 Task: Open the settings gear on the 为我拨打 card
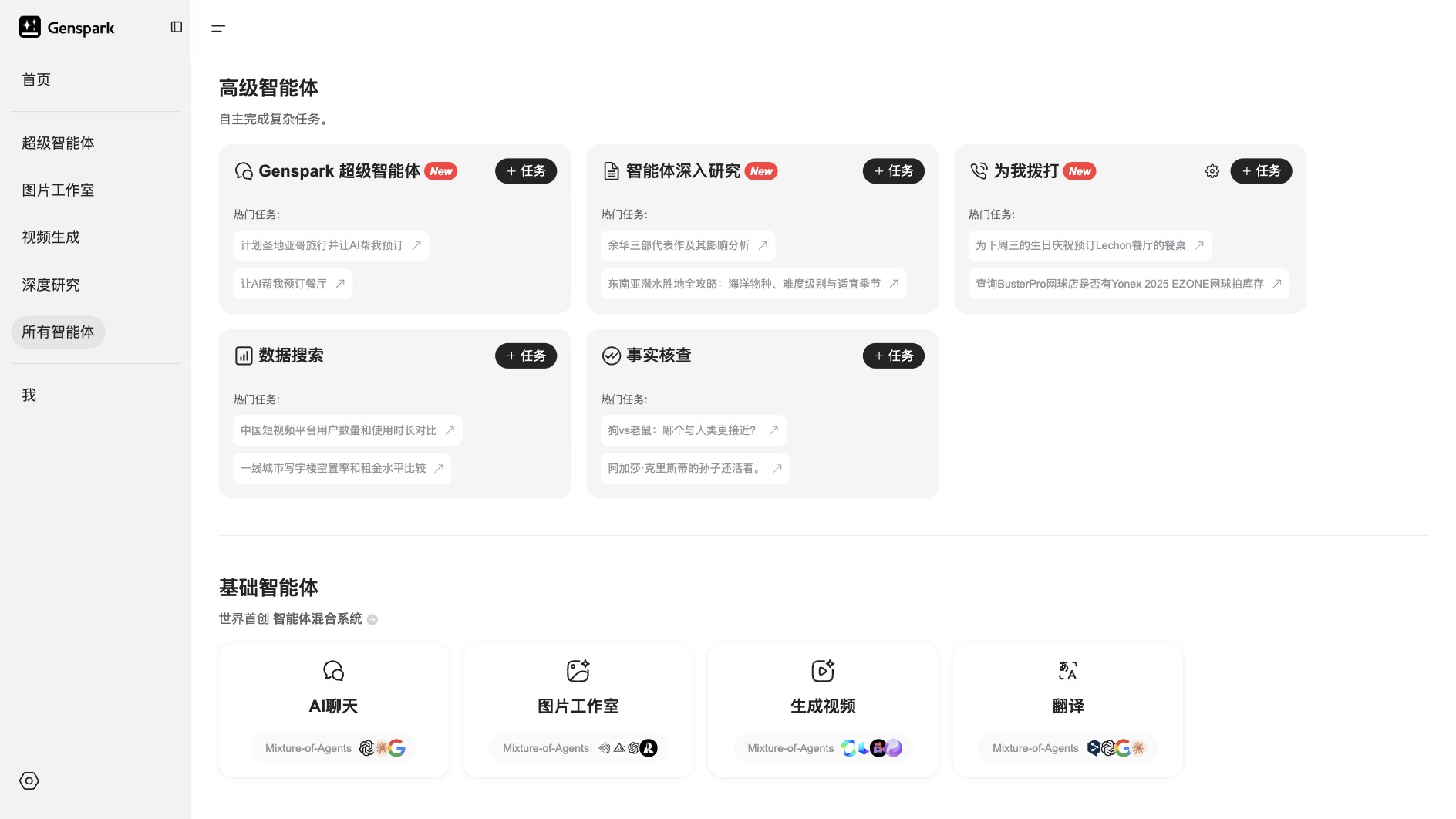point(1211,170)
